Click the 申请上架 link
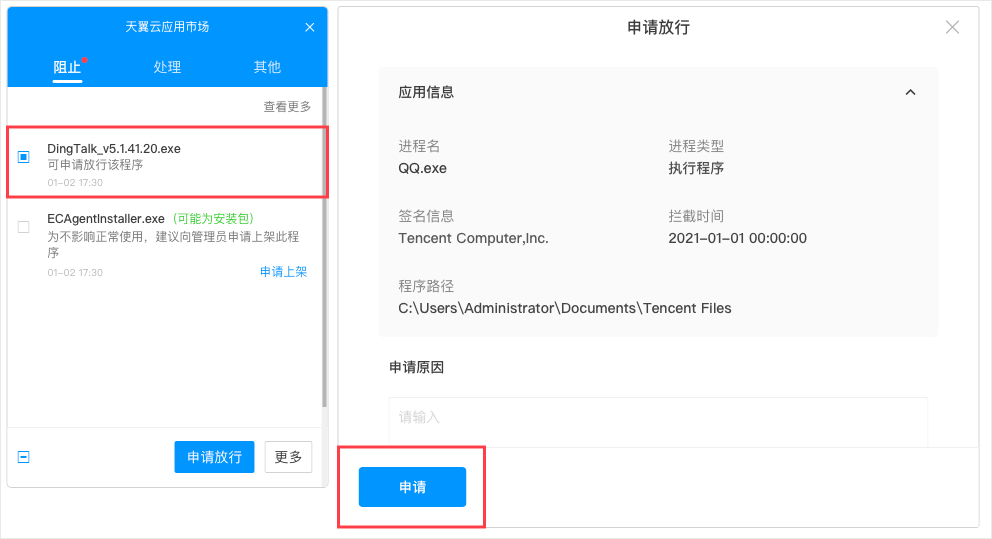The width and height of the screenshot is (992, 539). (x=283, y=272)
